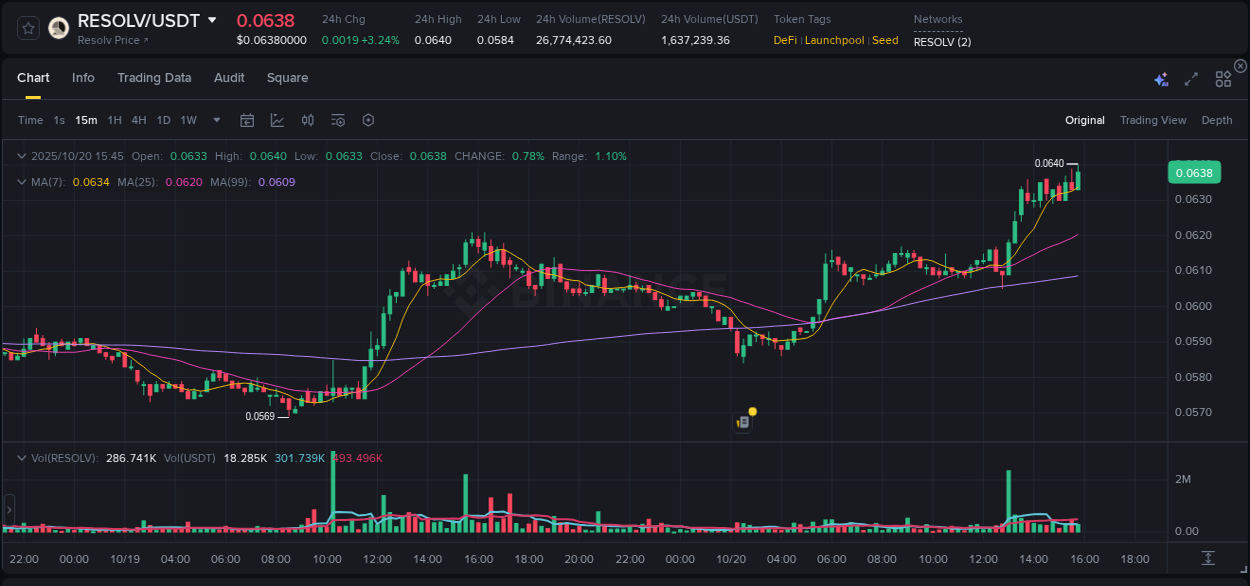Select the 1D timeframe

162,120
